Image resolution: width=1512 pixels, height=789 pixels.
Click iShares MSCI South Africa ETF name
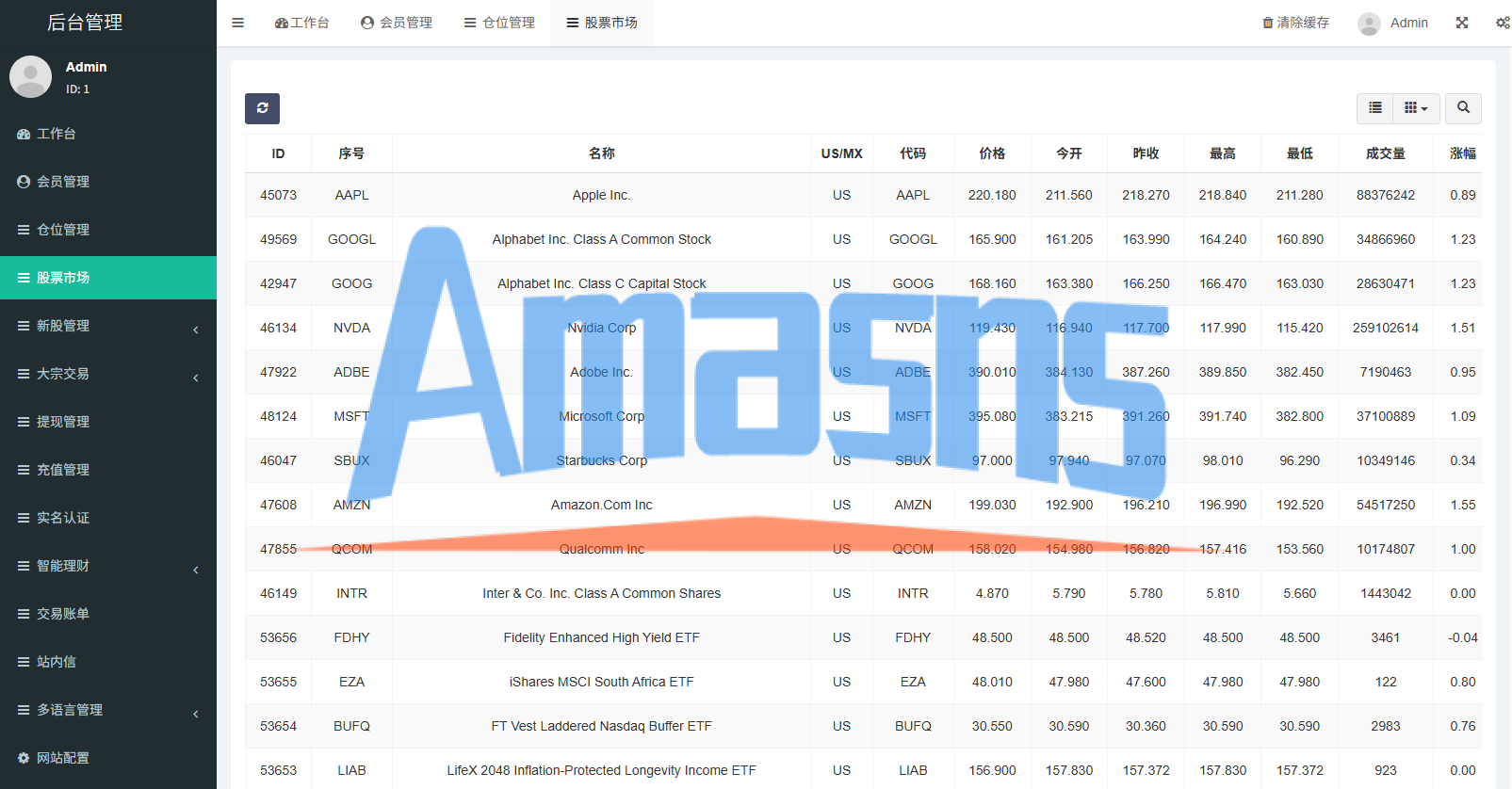point(601,682)
